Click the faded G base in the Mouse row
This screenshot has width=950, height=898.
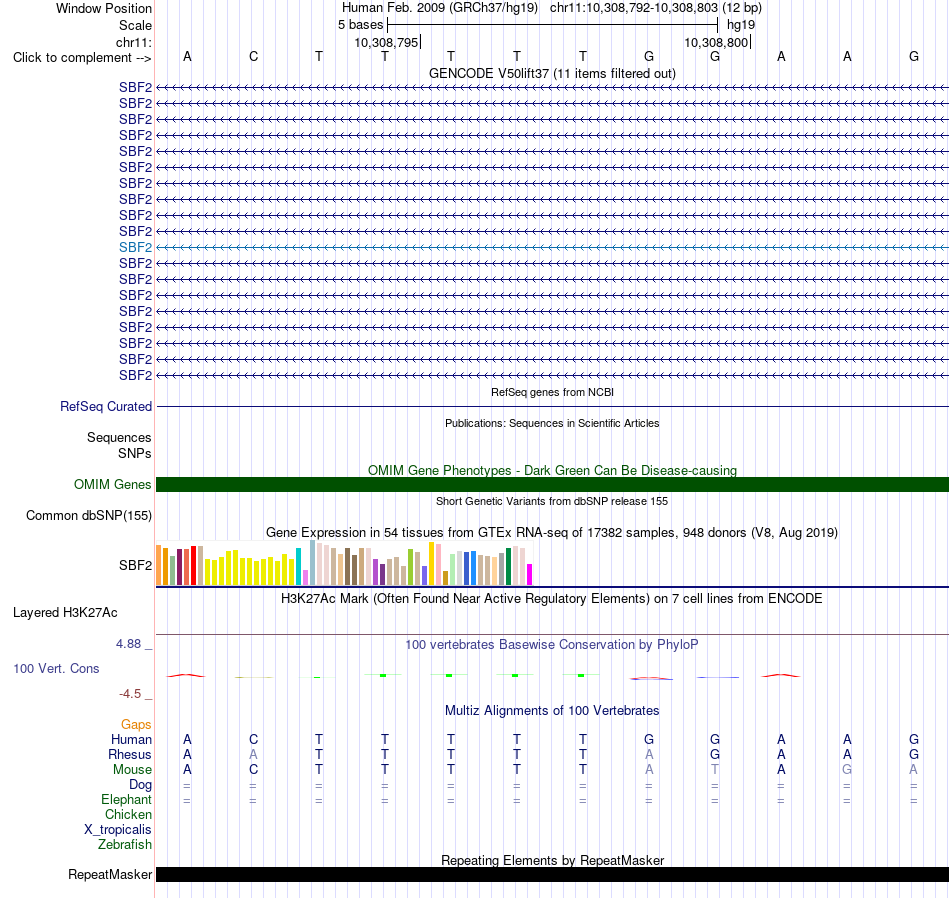(847, 770)
